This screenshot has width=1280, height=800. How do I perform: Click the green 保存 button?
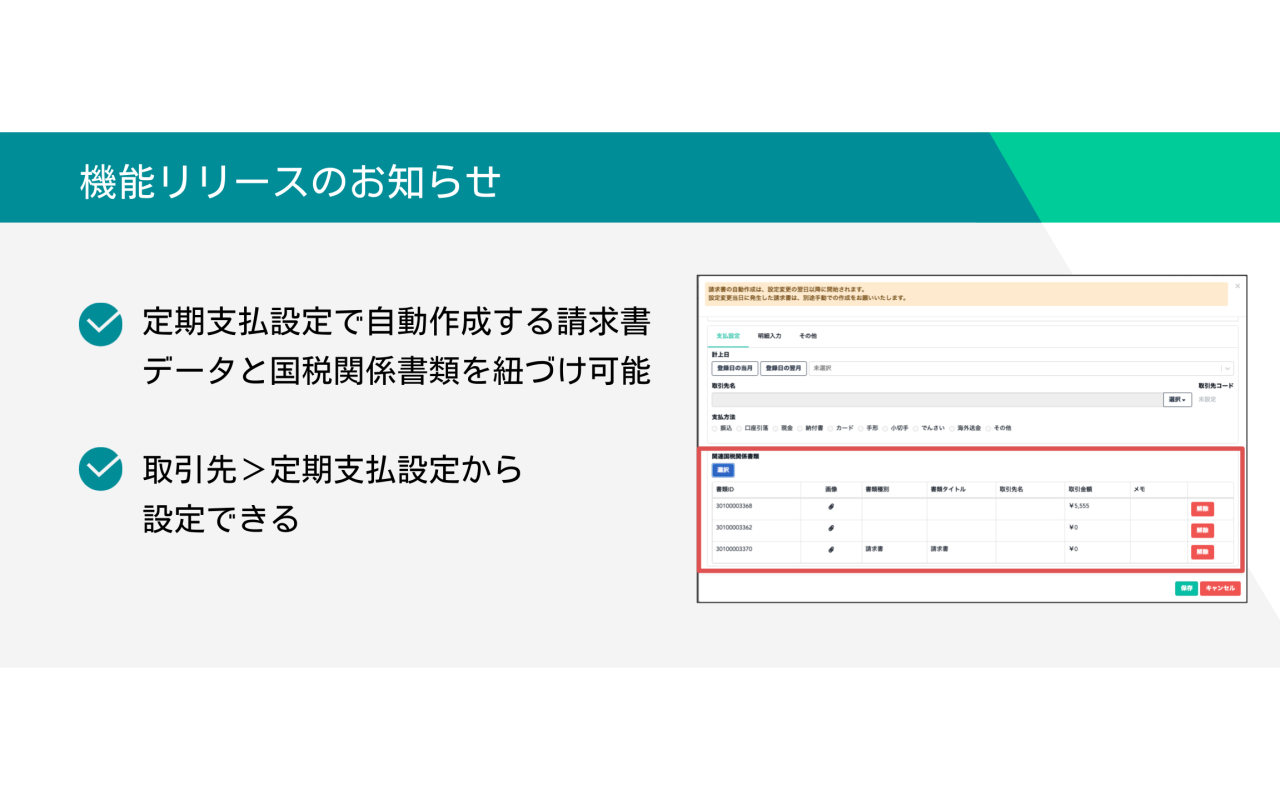point(1187,589)
